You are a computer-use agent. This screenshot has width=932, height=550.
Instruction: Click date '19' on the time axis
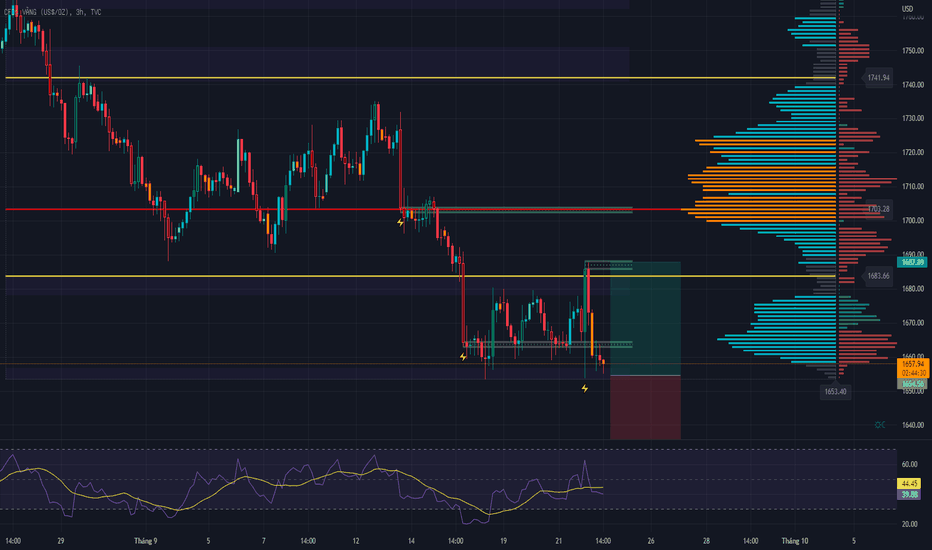click(503, 540)
